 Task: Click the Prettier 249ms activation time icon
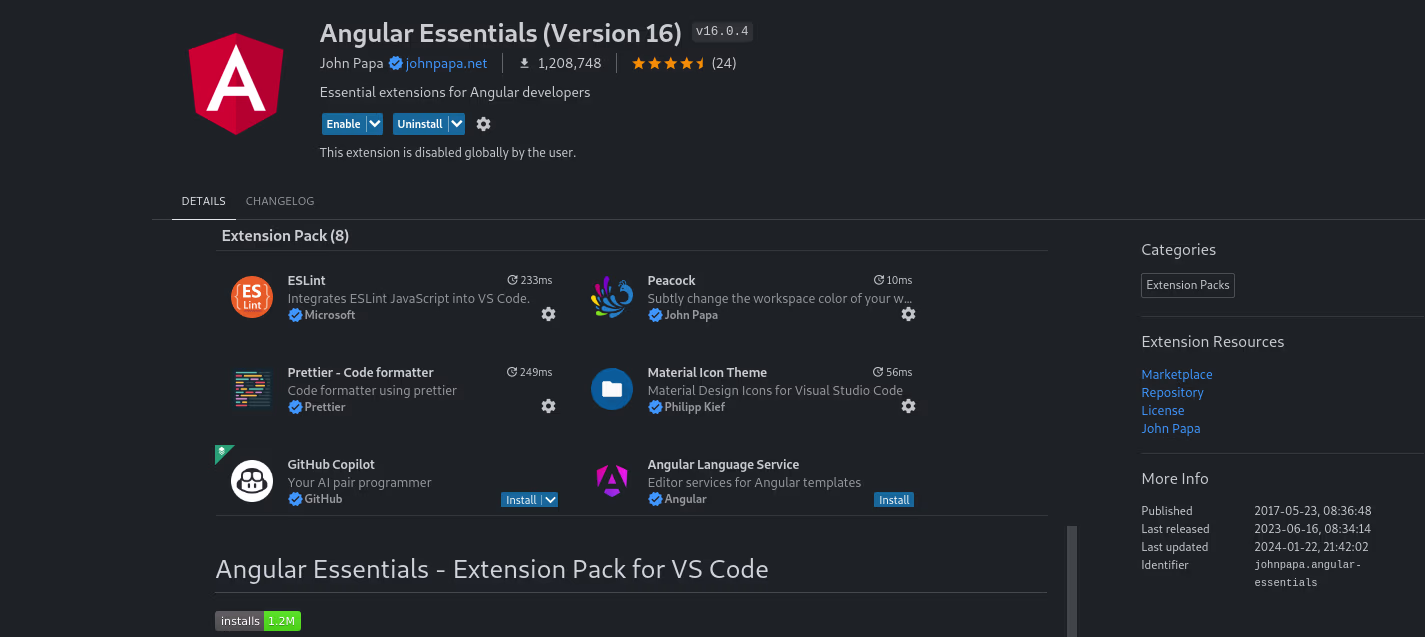(x=513, y=372)
